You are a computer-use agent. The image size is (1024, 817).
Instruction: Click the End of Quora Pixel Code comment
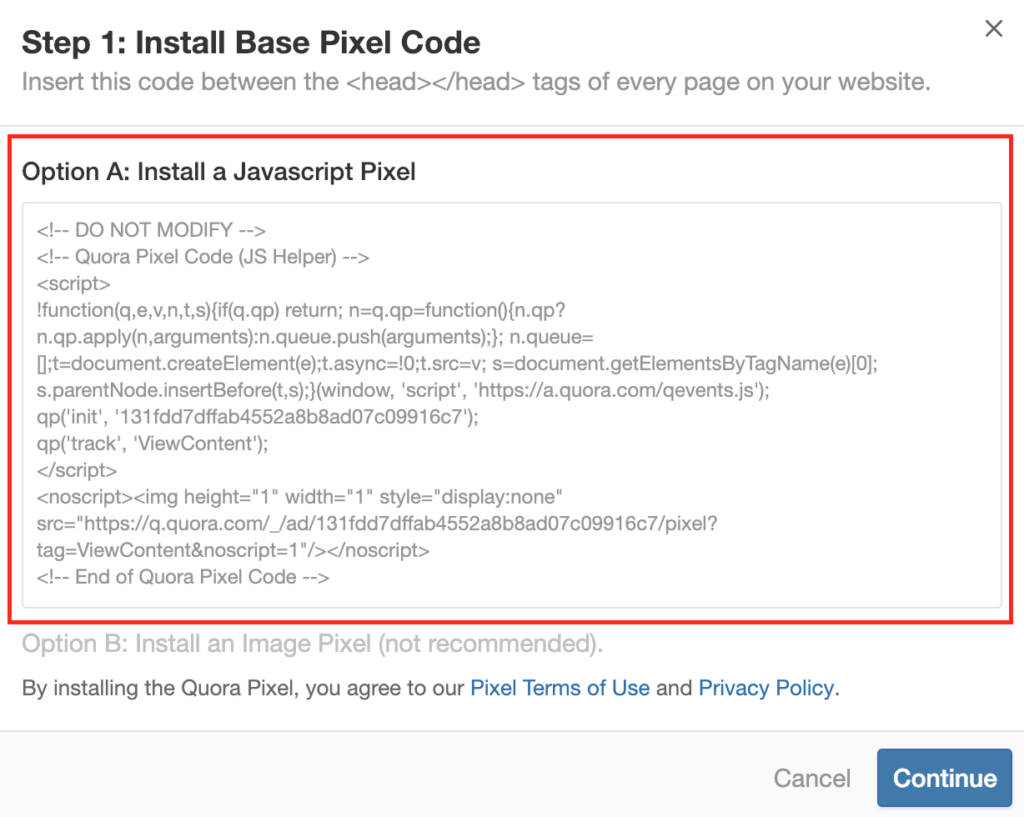click(183, 577)
